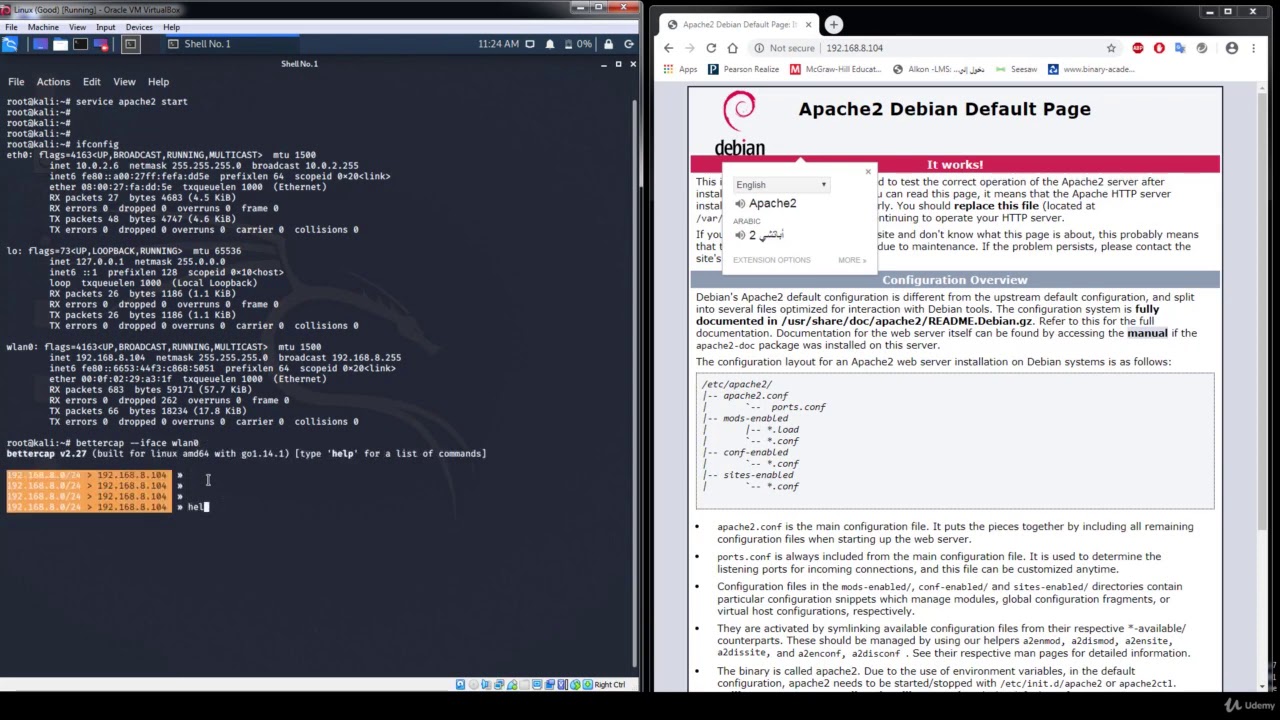
Task: Open the Chrome home page button
Action: [732, 48]
